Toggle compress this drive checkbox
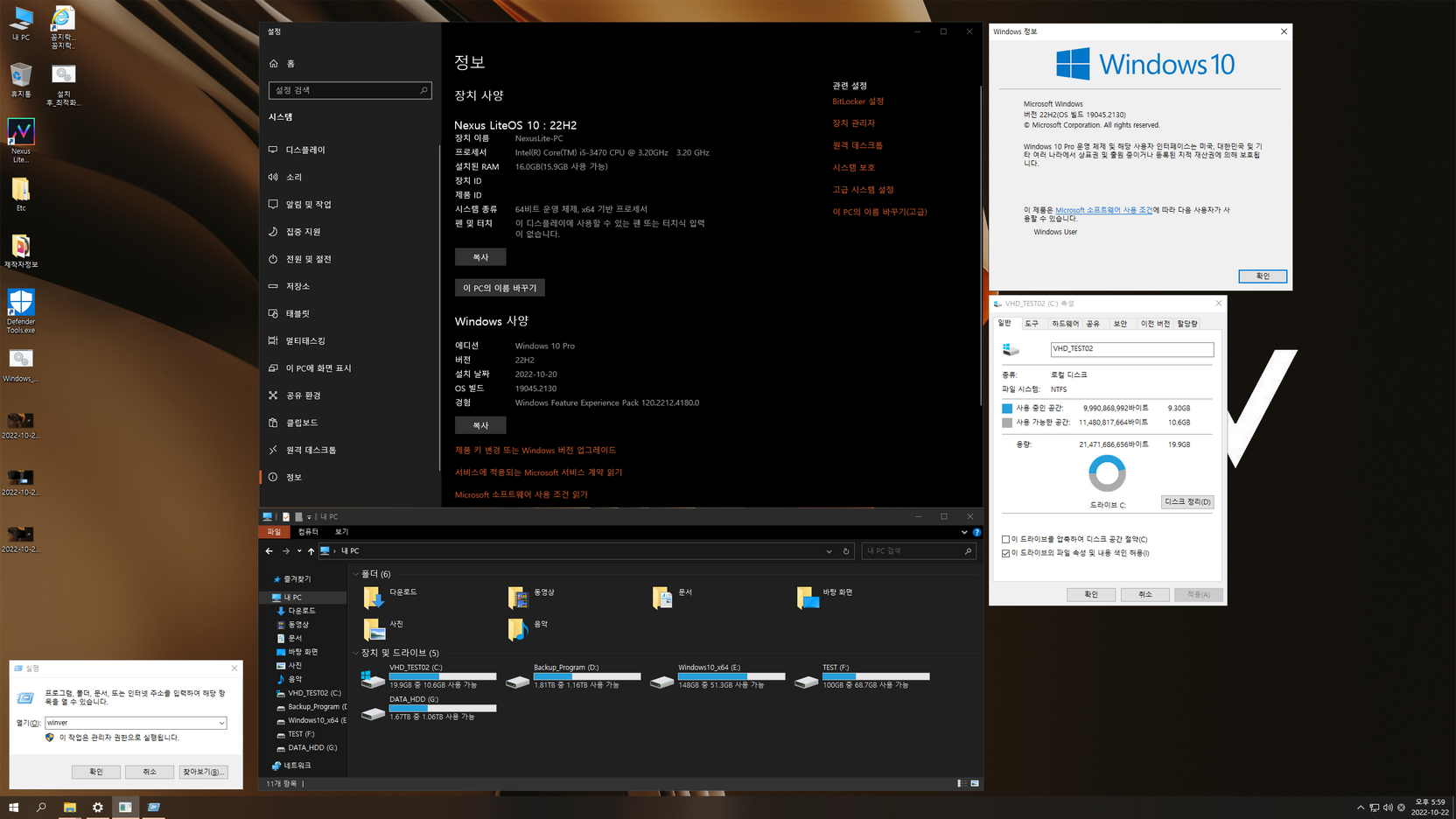This screenshot has width=1456, height=819. click(1005, 539)
